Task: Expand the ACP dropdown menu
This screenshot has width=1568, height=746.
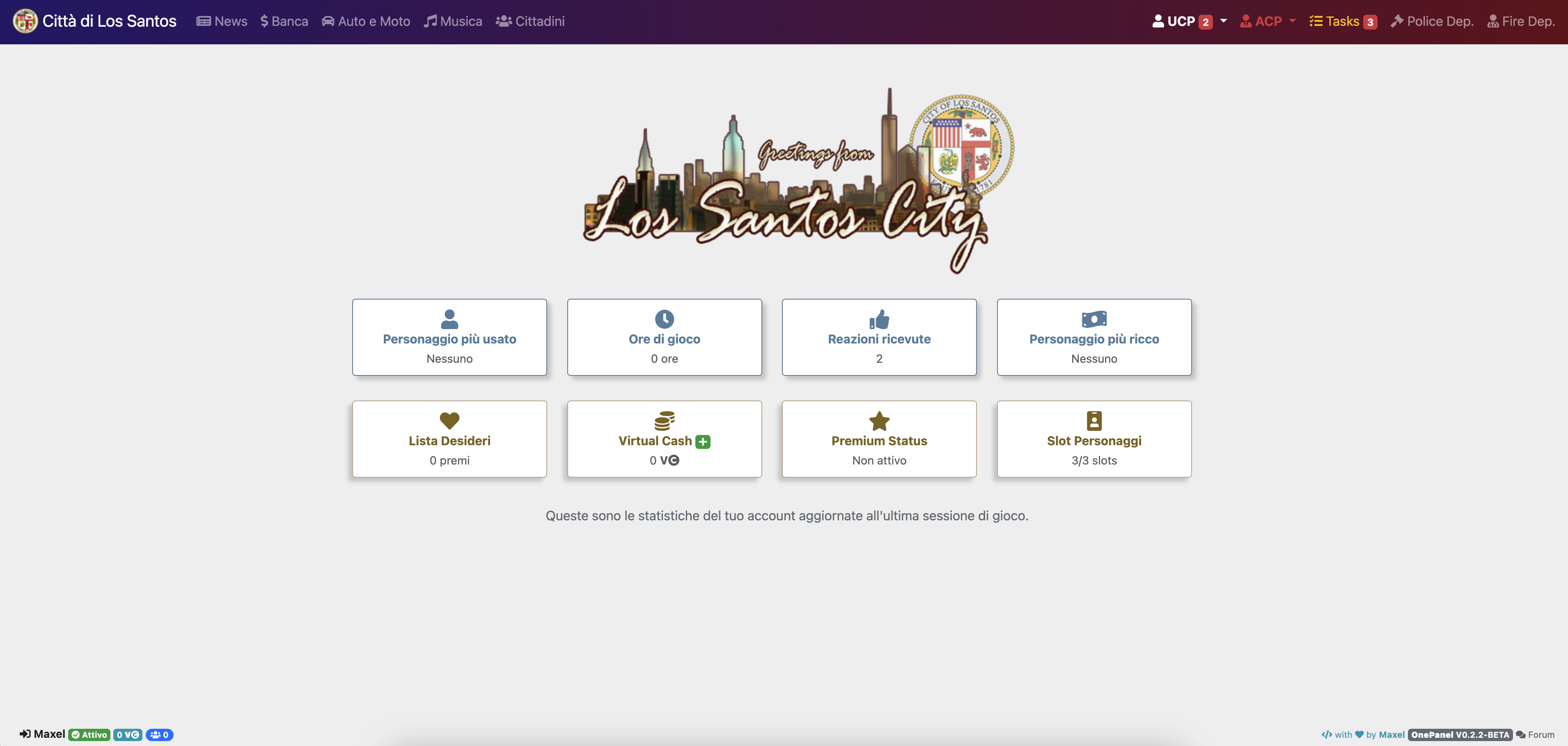Action: pos(1268,21)
